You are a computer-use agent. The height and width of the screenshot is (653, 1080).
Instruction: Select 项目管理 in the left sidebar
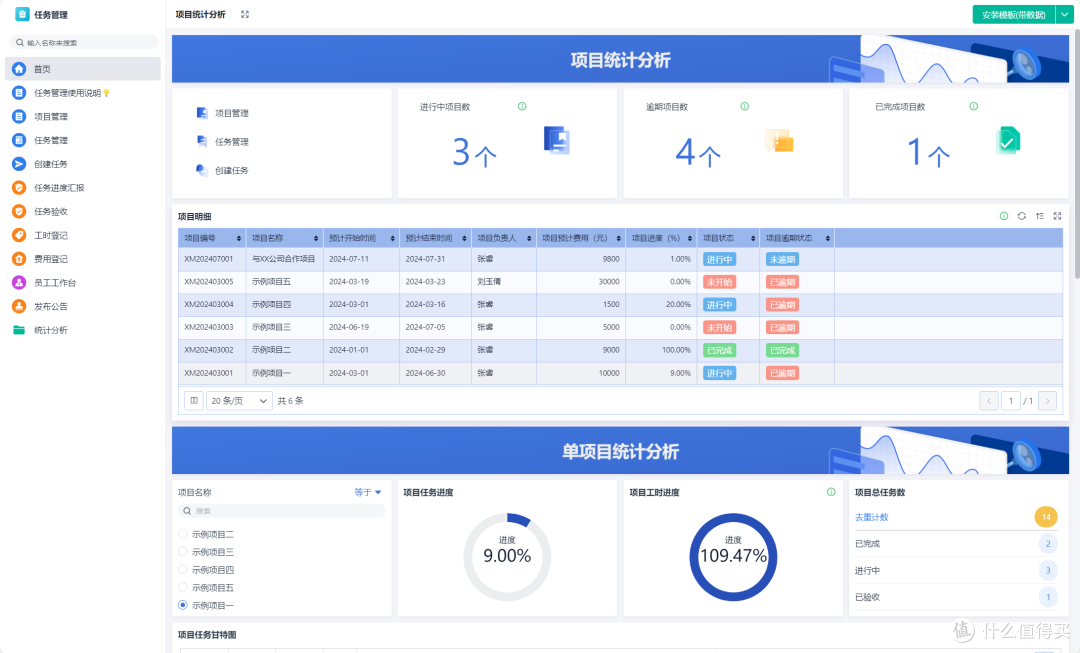point(51,116)
